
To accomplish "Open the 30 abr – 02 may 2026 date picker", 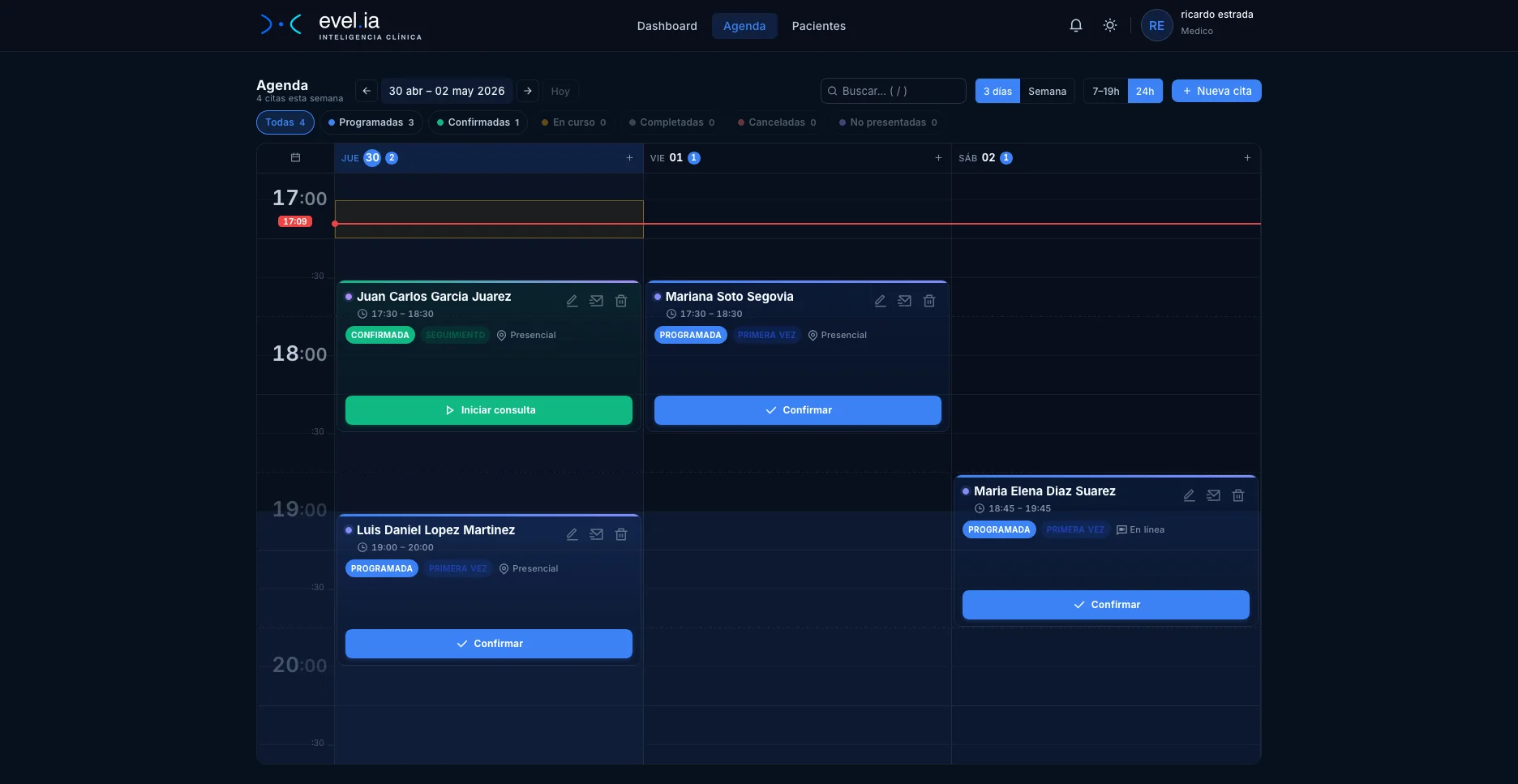I will click(x=447, y=91).
